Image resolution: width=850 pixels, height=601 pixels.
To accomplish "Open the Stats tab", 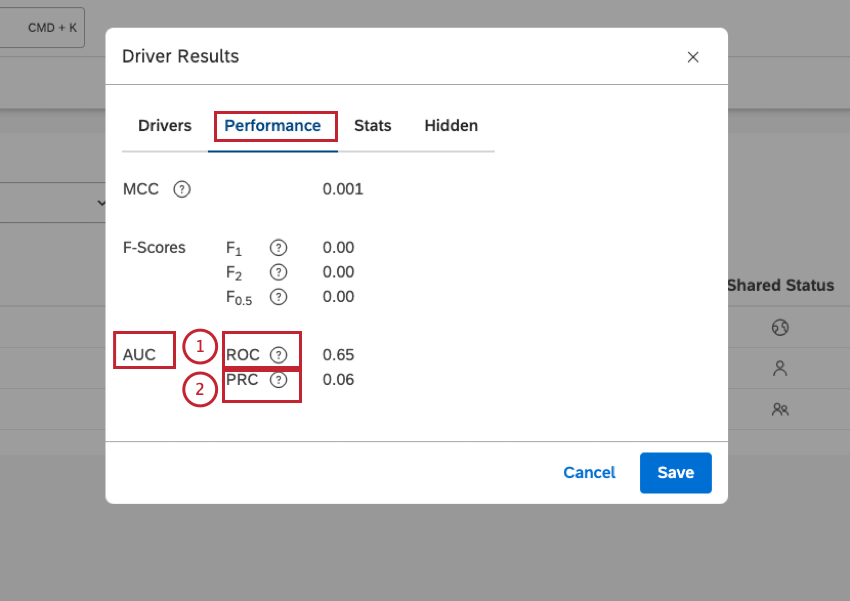I will pos(373,126).
